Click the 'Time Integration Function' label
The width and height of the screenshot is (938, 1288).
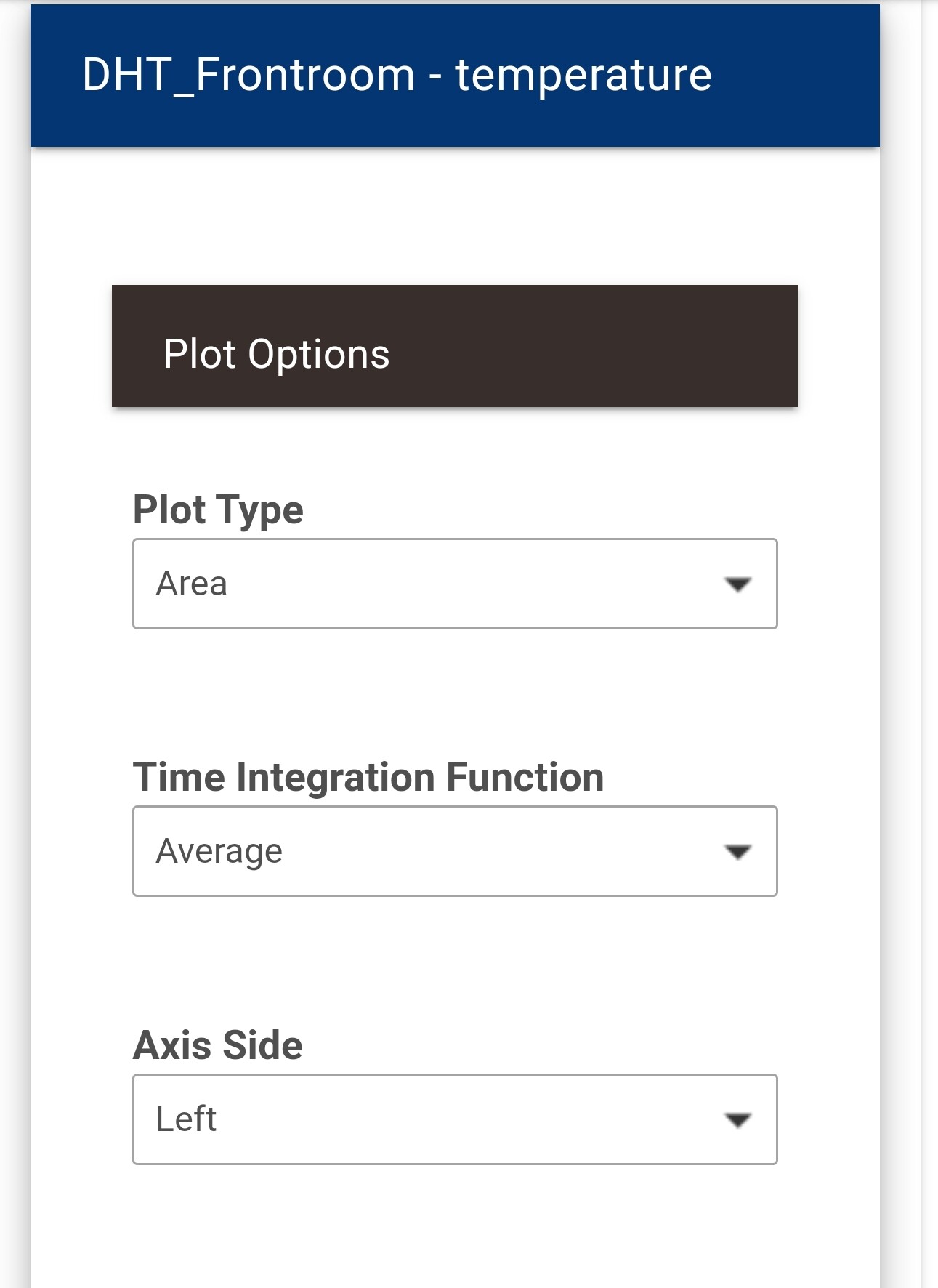pyautogui.click(x=368, y=777)
